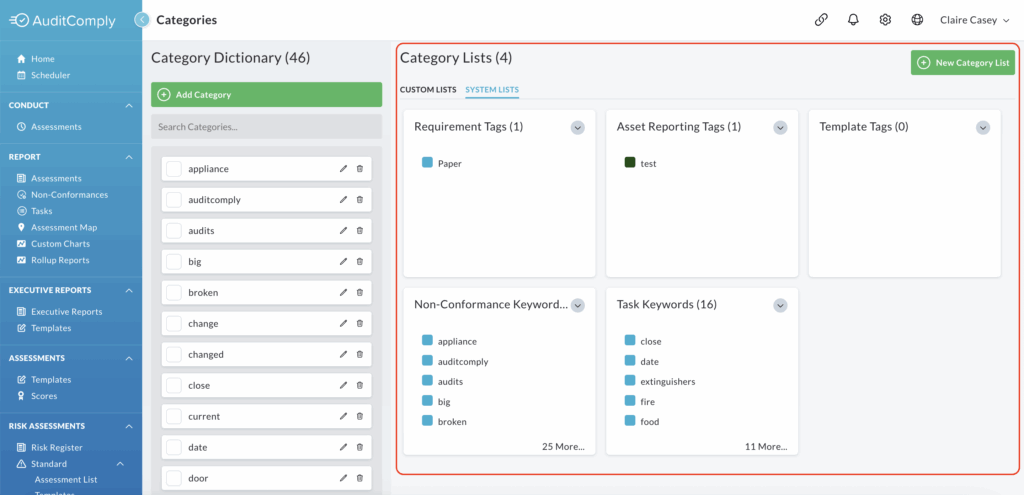Focus the Search Categories field
The width and height of the screenshot is (1024, 495).
pos(266,127)
